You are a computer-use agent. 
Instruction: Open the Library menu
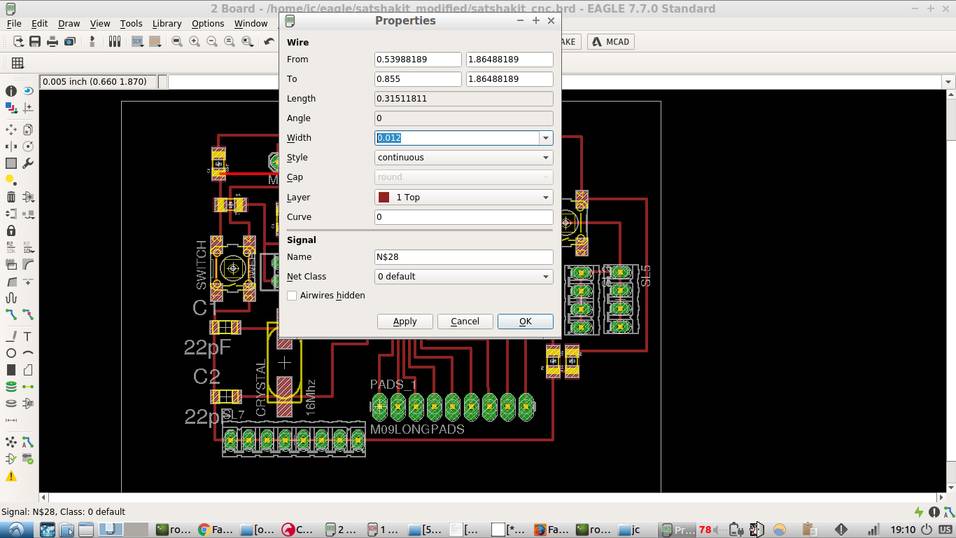(166, 23)
